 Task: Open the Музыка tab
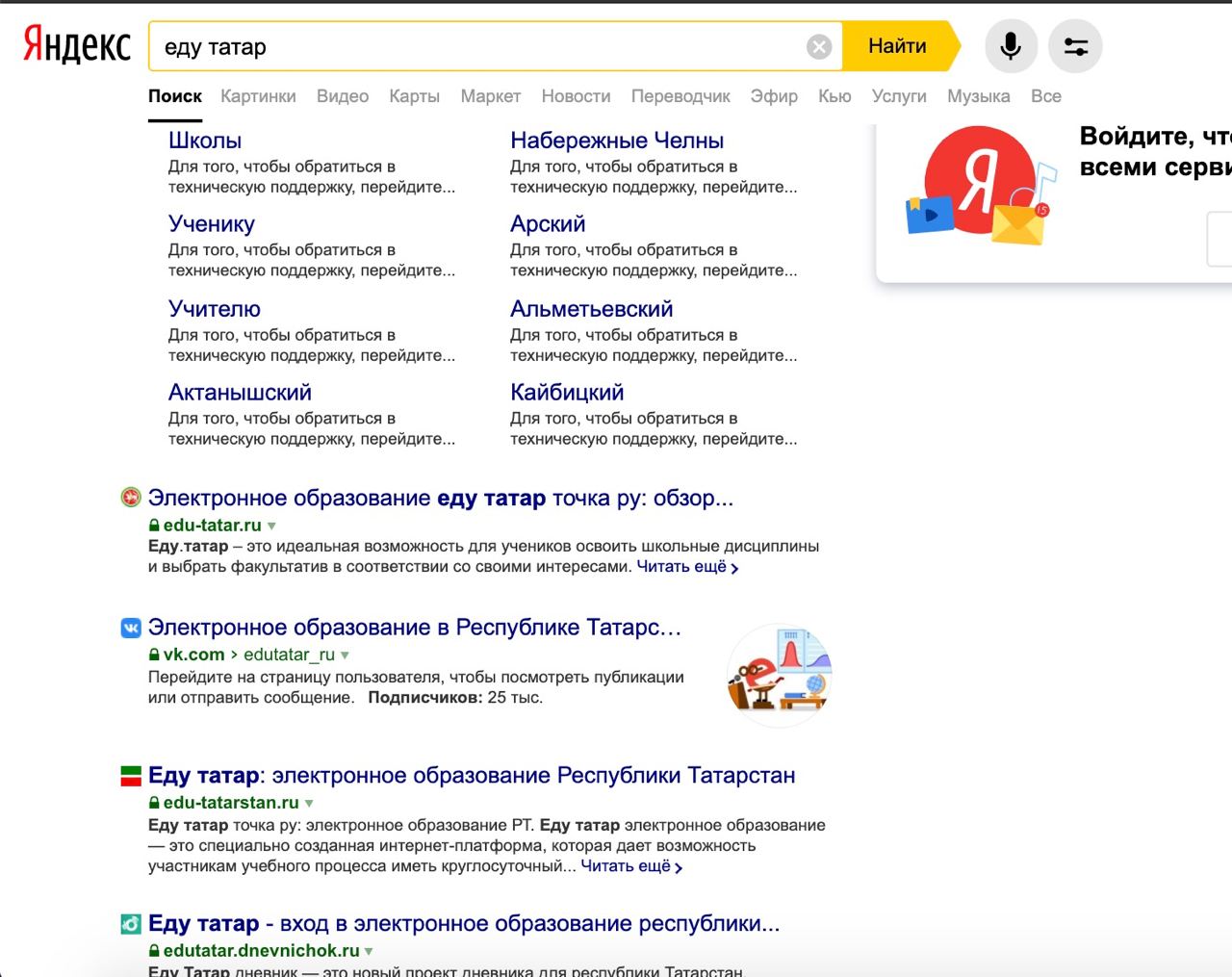(x=978, y=96)
